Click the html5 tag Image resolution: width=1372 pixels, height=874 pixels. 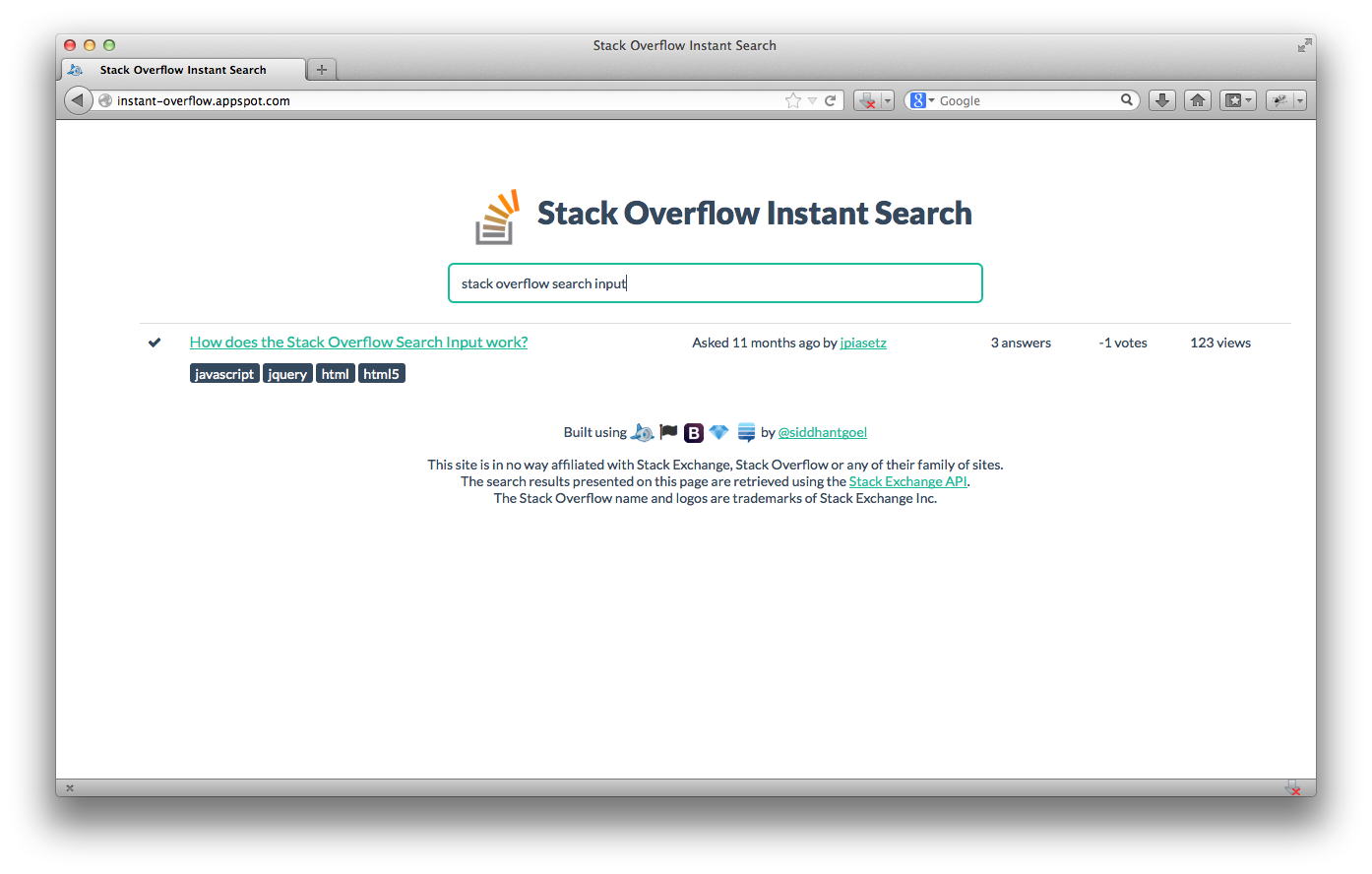[382, 374]
